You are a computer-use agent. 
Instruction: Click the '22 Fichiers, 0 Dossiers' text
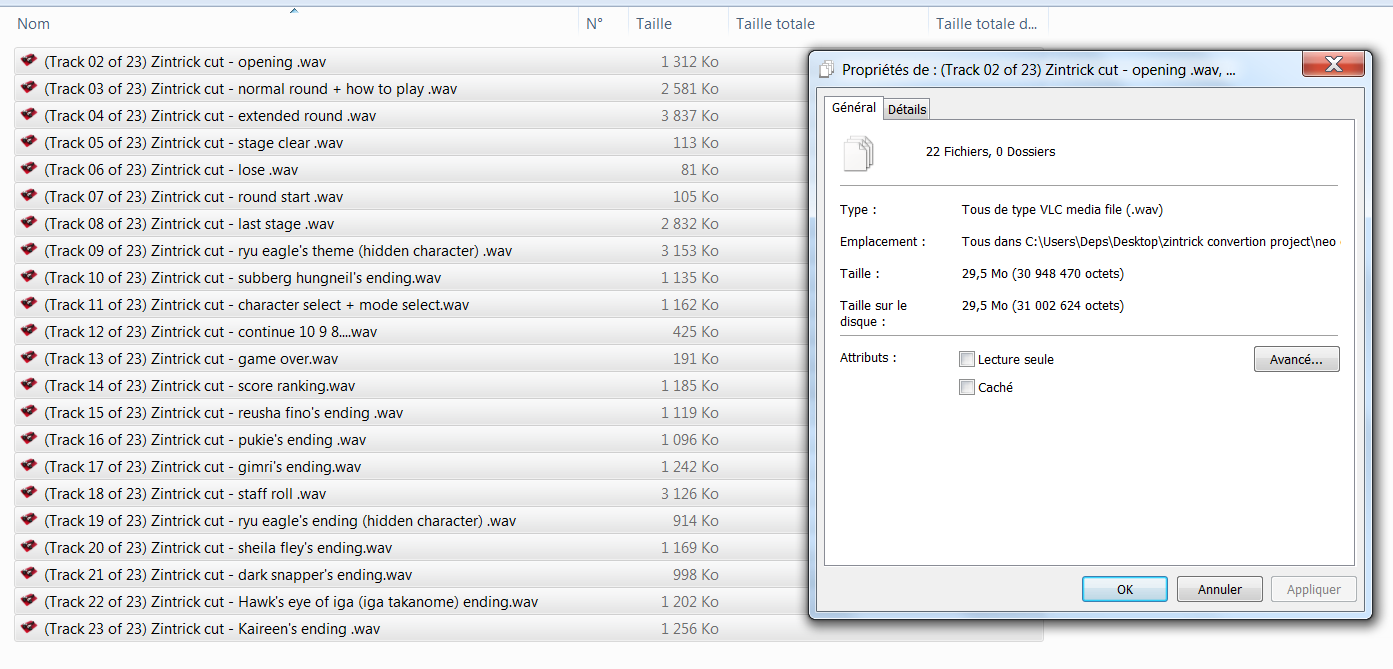click(990, 152)
